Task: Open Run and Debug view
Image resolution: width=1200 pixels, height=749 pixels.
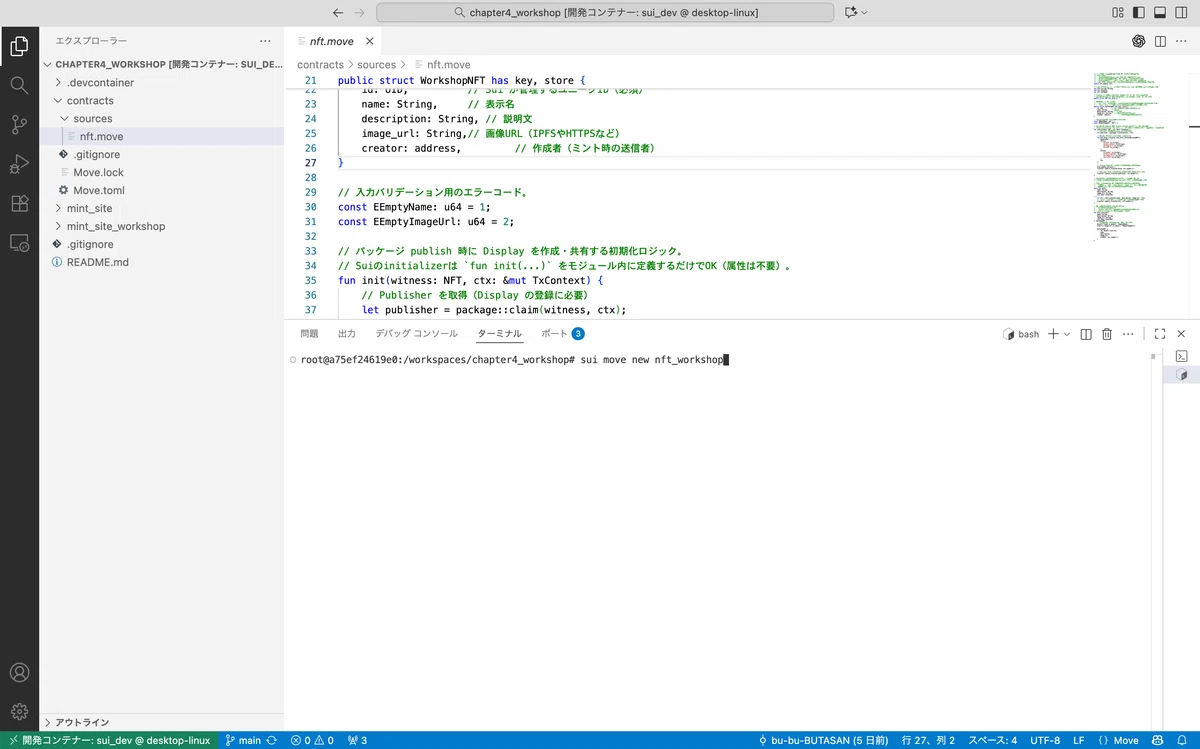Action: [x=19, y=164]
